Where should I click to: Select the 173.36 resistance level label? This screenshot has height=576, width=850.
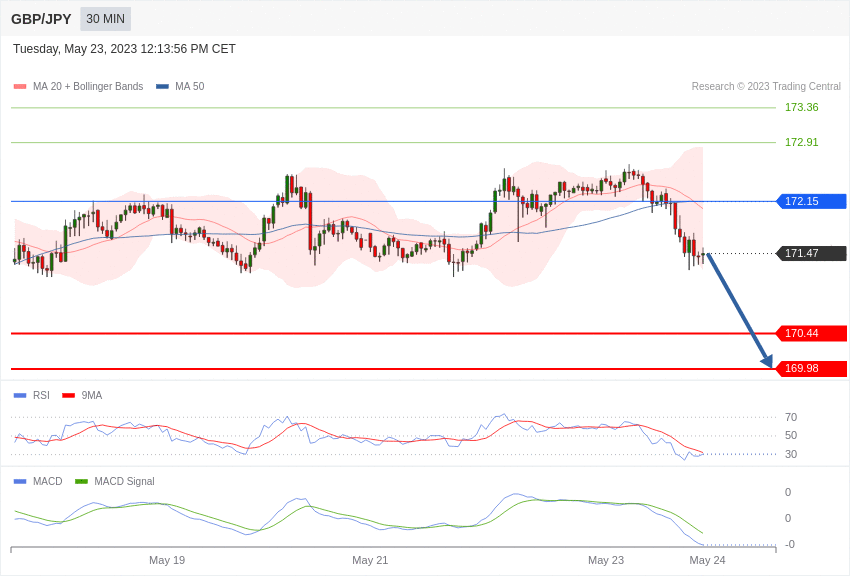pyautogui.click(x=802, y=107)
